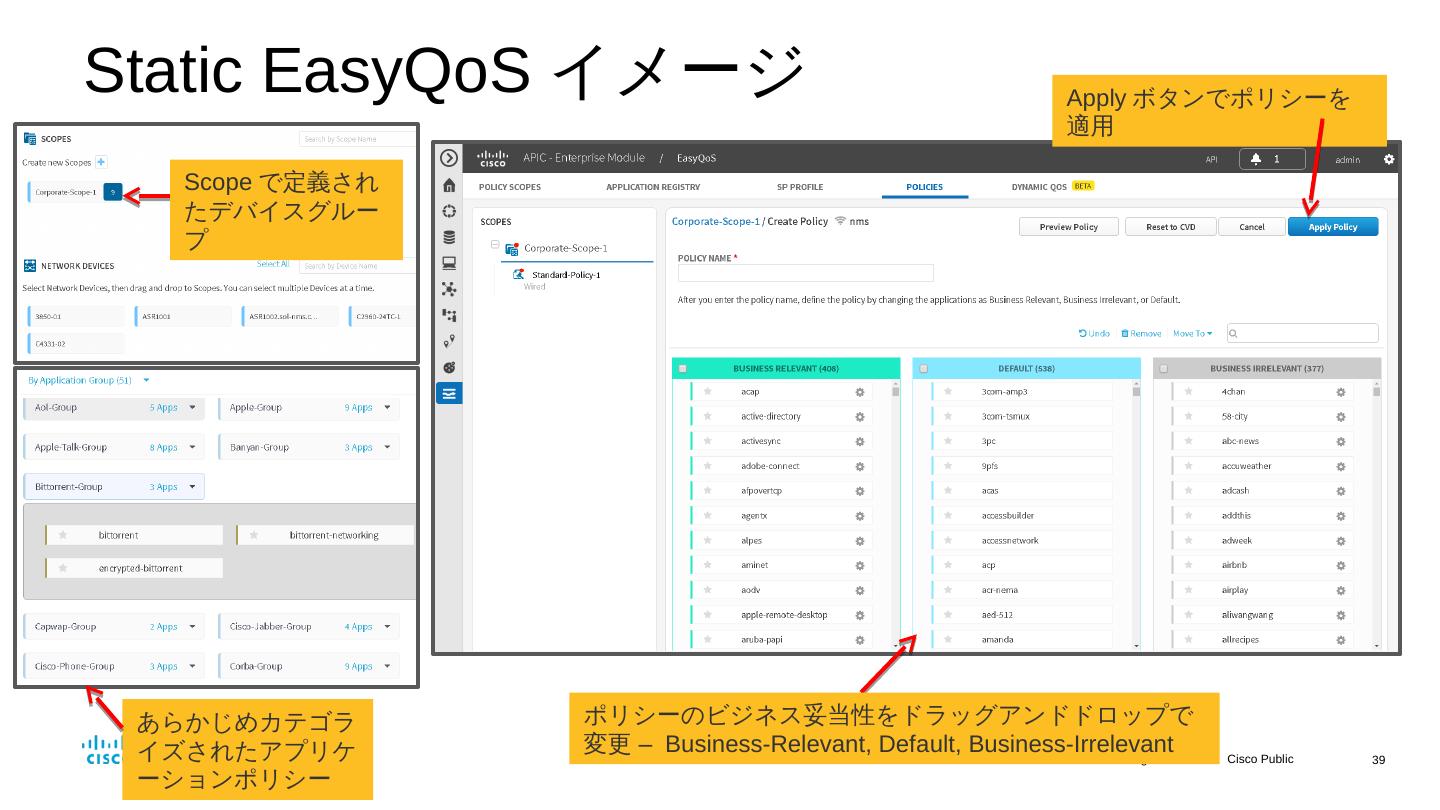Click the Apply Policy button
This screenshot has height=810, width=1440.
click(x=1333, y=227)
